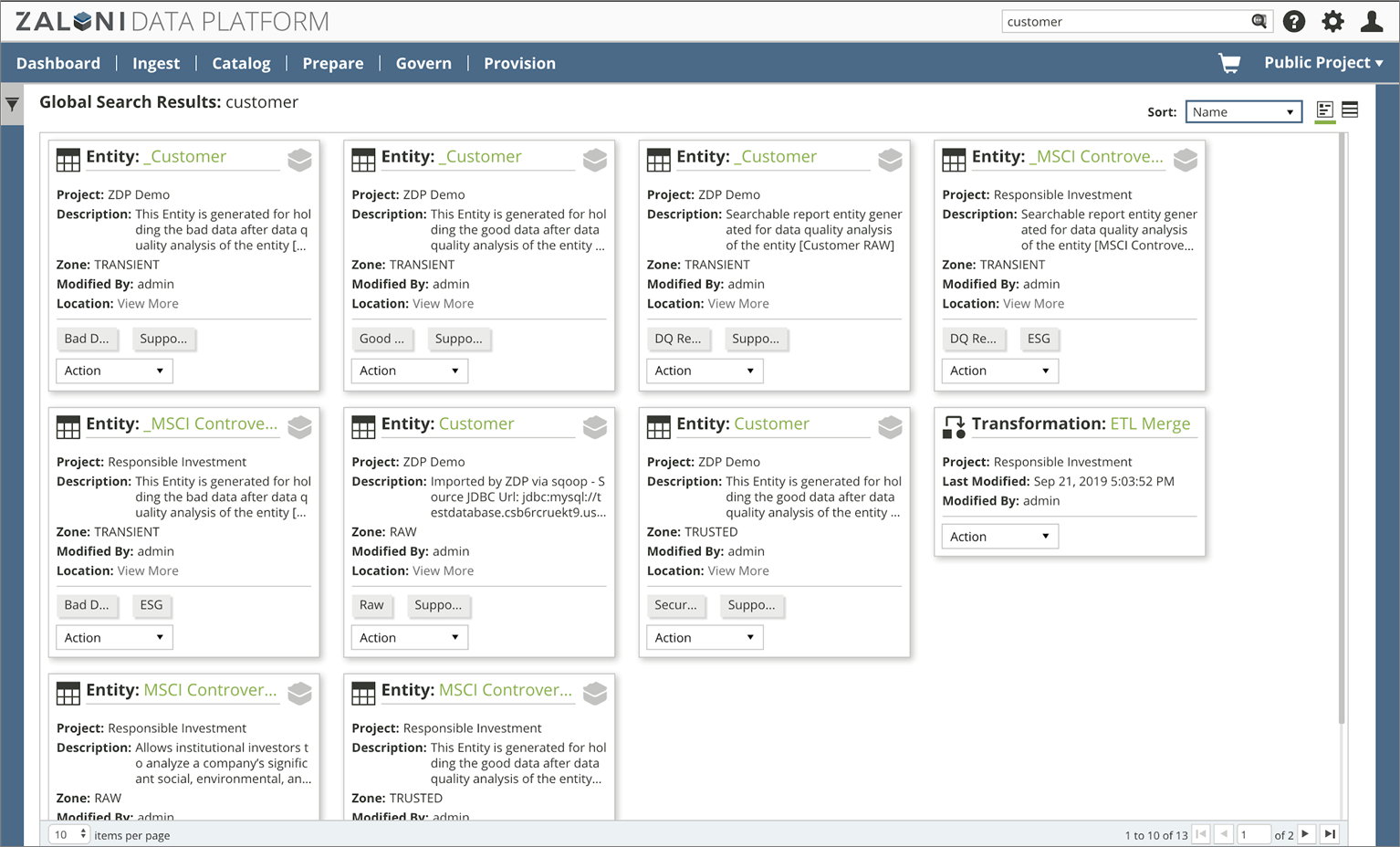Click the Bad D... tag on the _MSCI card
The image size is (1400, 847).
87,605
